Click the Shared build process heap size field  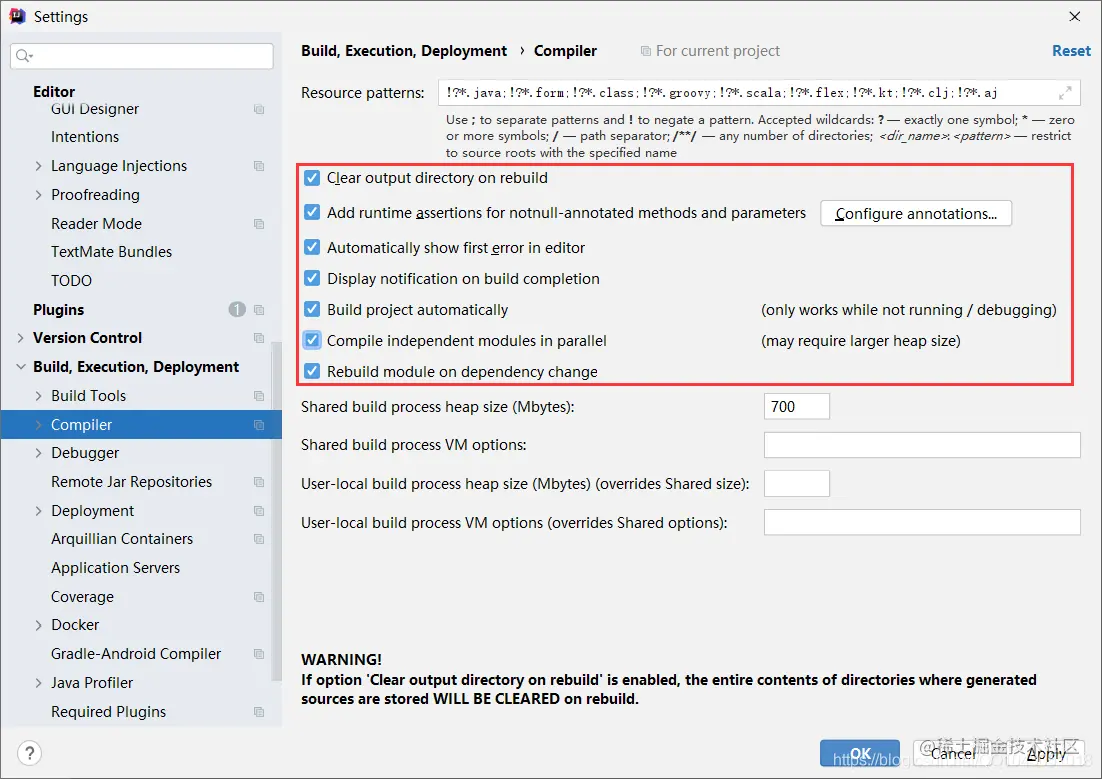pos(796,406)
